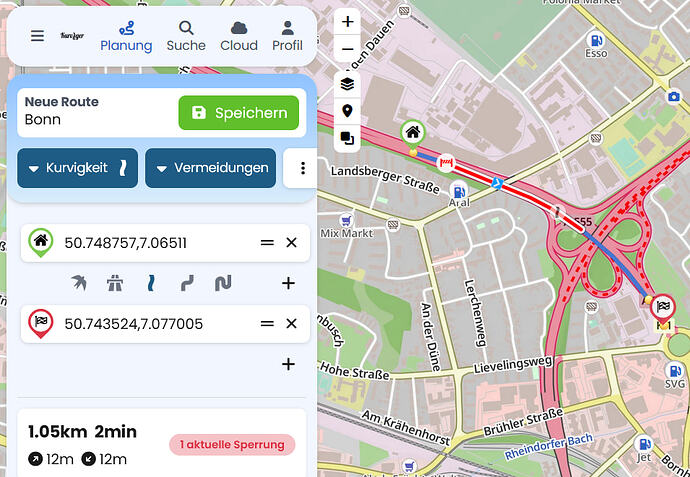Save route with Speichern button
Image resolution: width=690 pixels, height=477 pixels.
point(239,113)
